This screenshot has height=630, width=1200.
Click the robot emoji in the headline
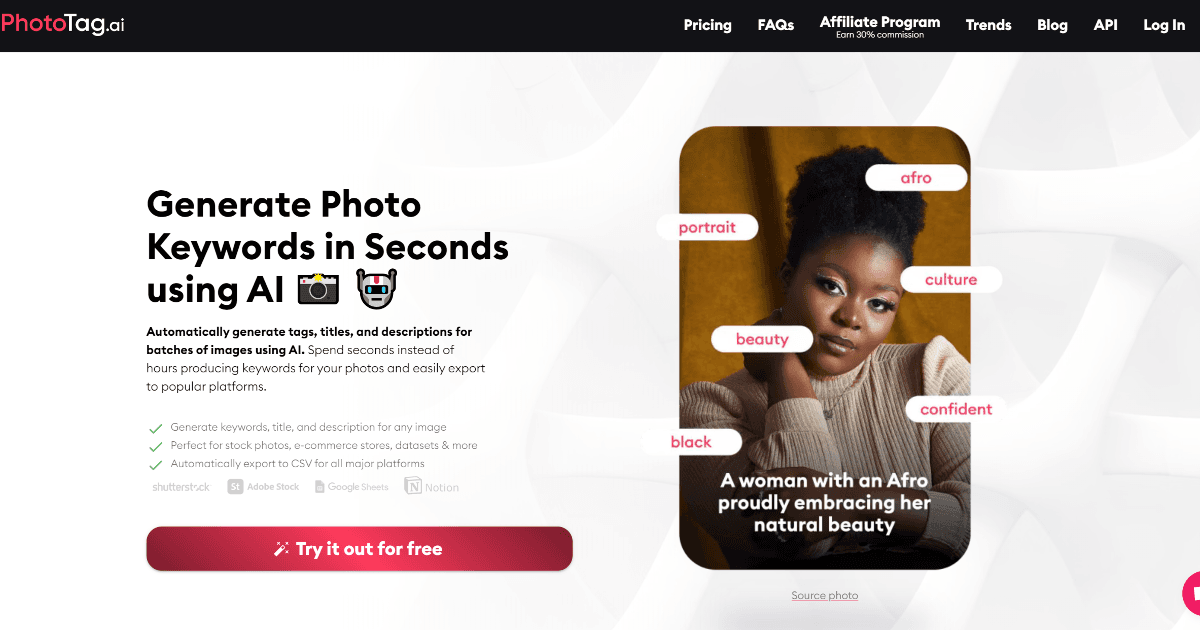click(x=377, y=290)
